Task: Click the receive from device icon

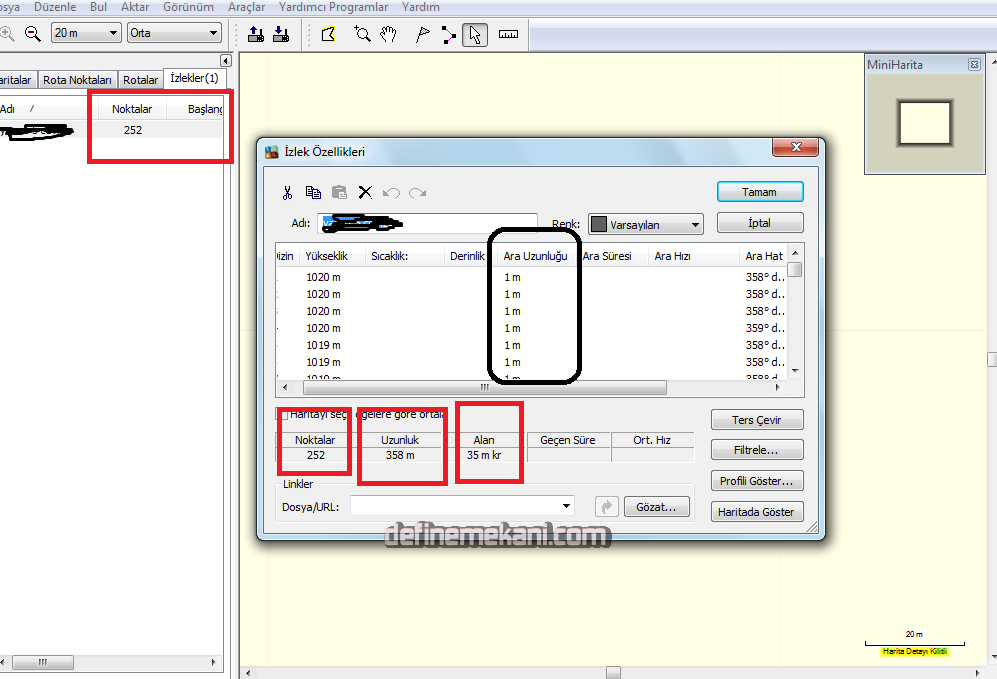Action: click(280, 34)
